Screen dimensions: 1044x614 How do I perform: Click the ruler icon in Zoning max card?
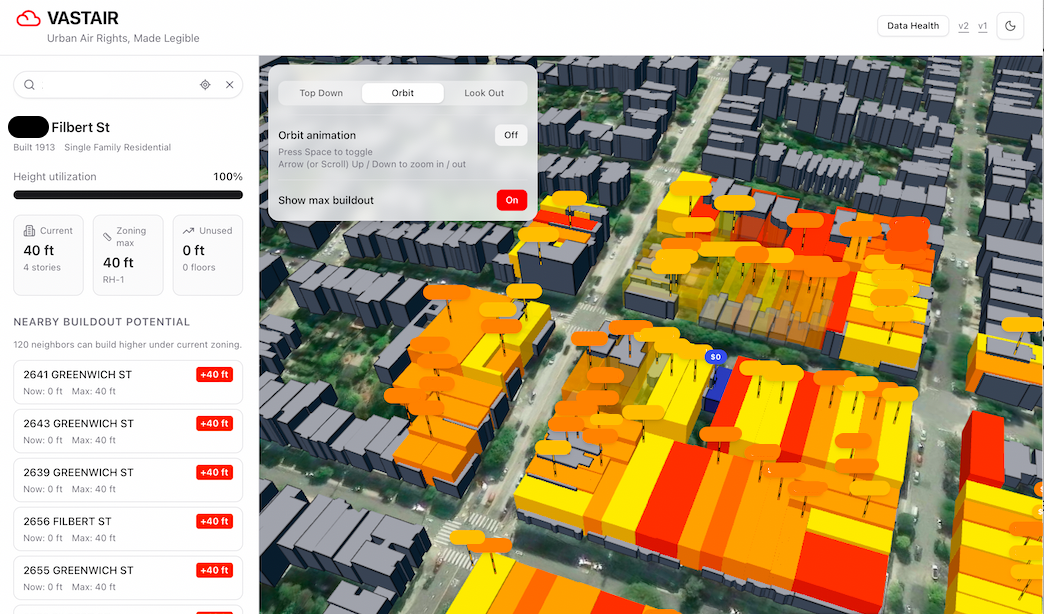pyautogui.click(x=107, y=236)
